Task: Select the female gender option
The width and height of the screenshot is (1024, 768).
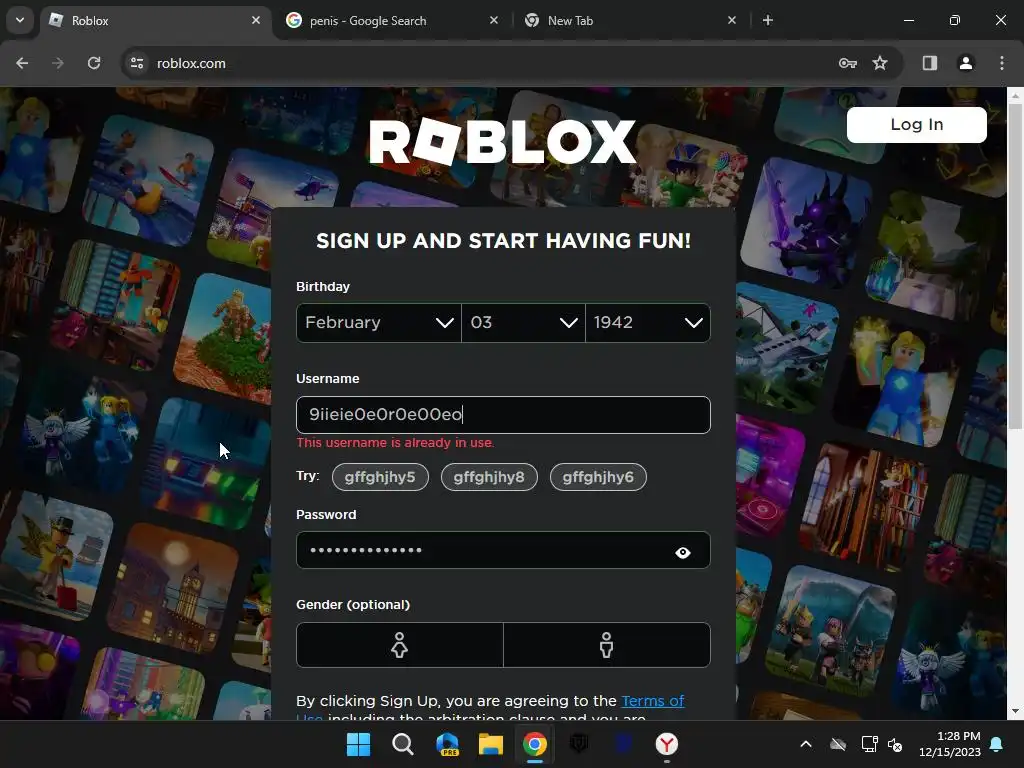Action: [x=400, y=645]
